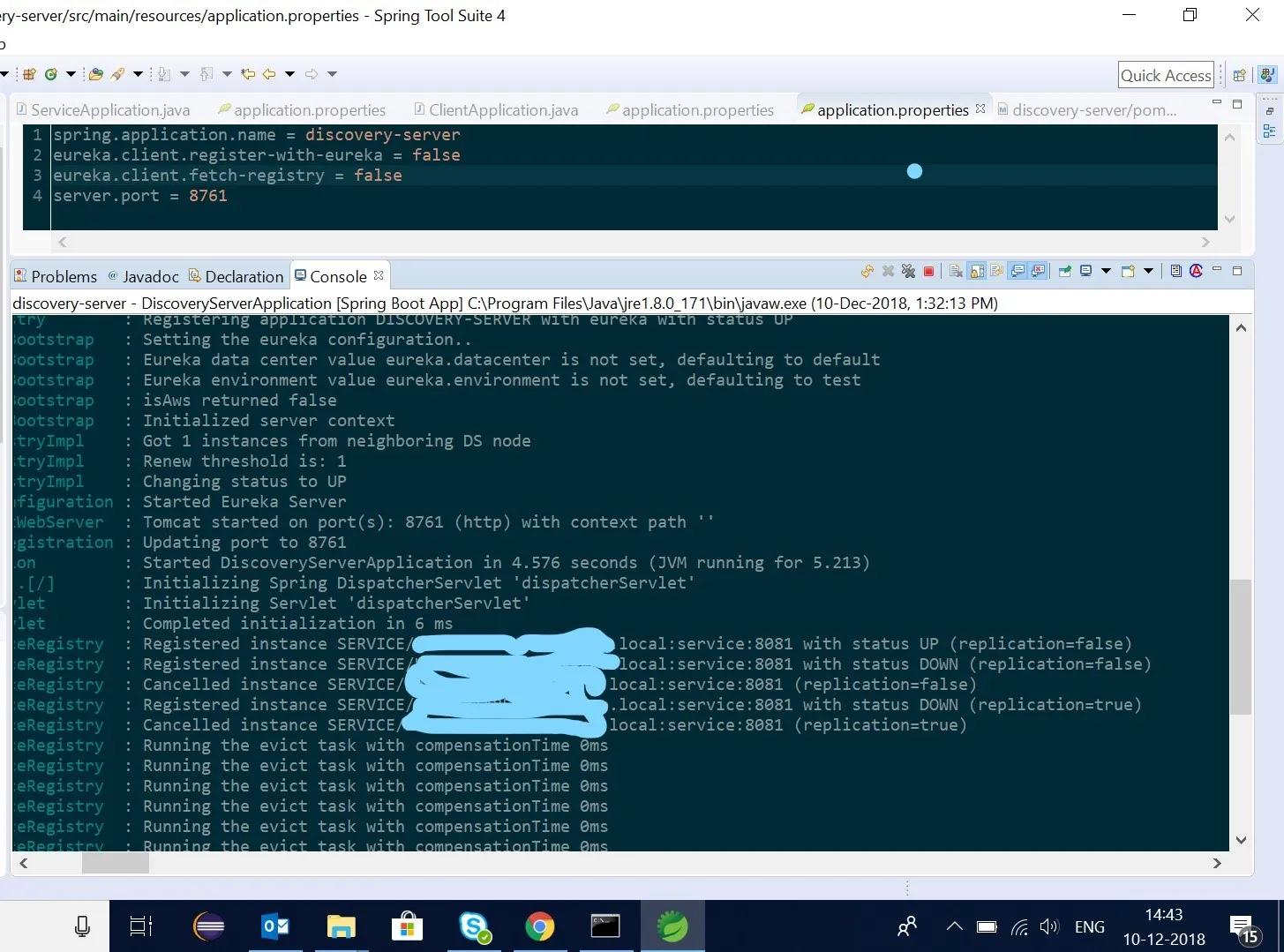Click the Open Perspective icon
Image resolution: width=1284 pixels, height=952 pixels.
click(1239, 75)
